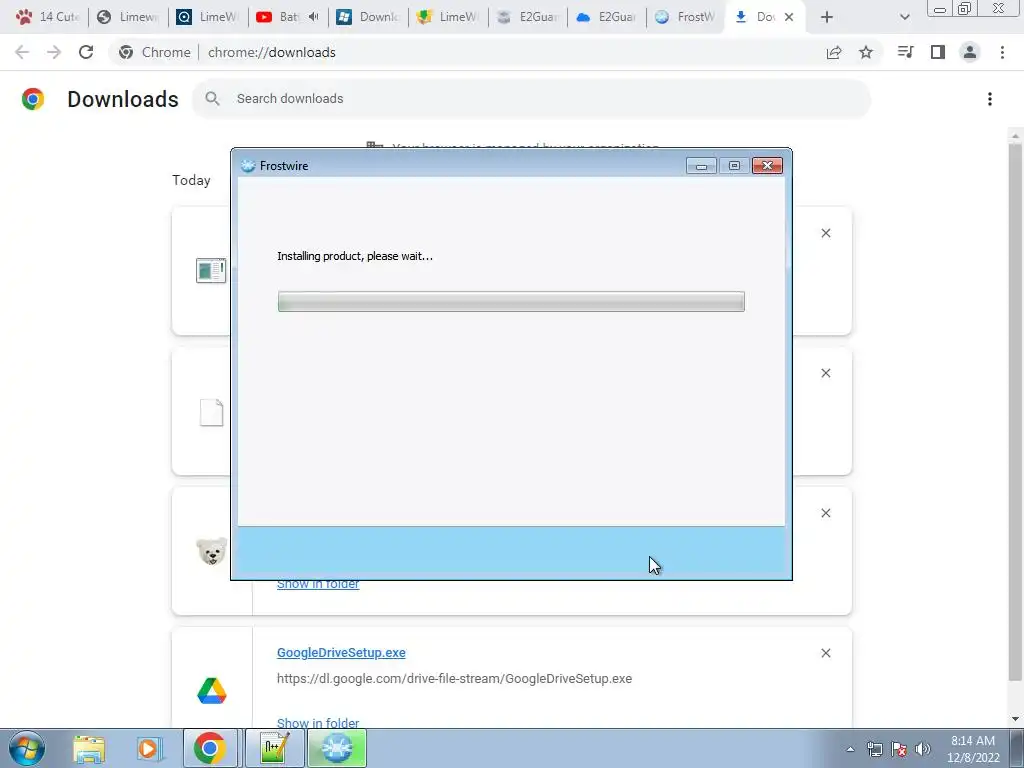Click the Search downloads field
This screenshot has height=768, width=1024.
click(x=531, y=99)
